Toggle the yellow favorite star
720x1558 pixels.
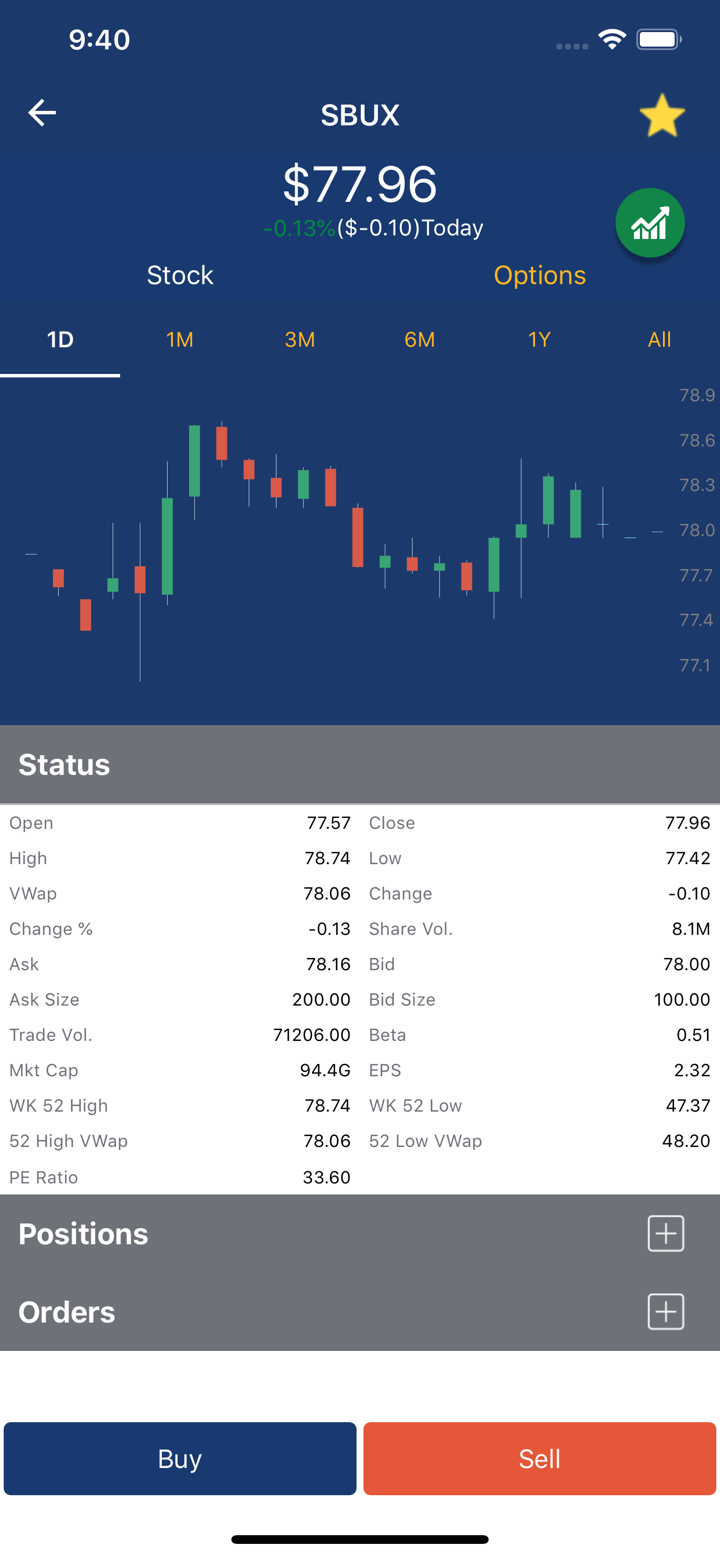pyautogui.click(x=662, y=116)
